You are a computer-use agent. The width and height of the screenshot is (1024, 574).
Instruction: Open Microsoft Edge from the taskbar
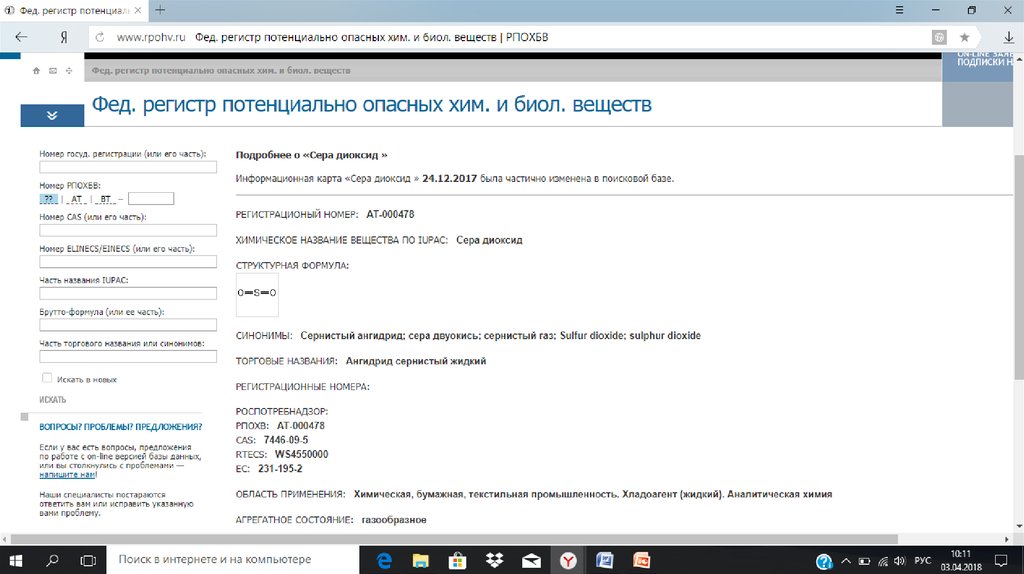[x=384, y=560]
